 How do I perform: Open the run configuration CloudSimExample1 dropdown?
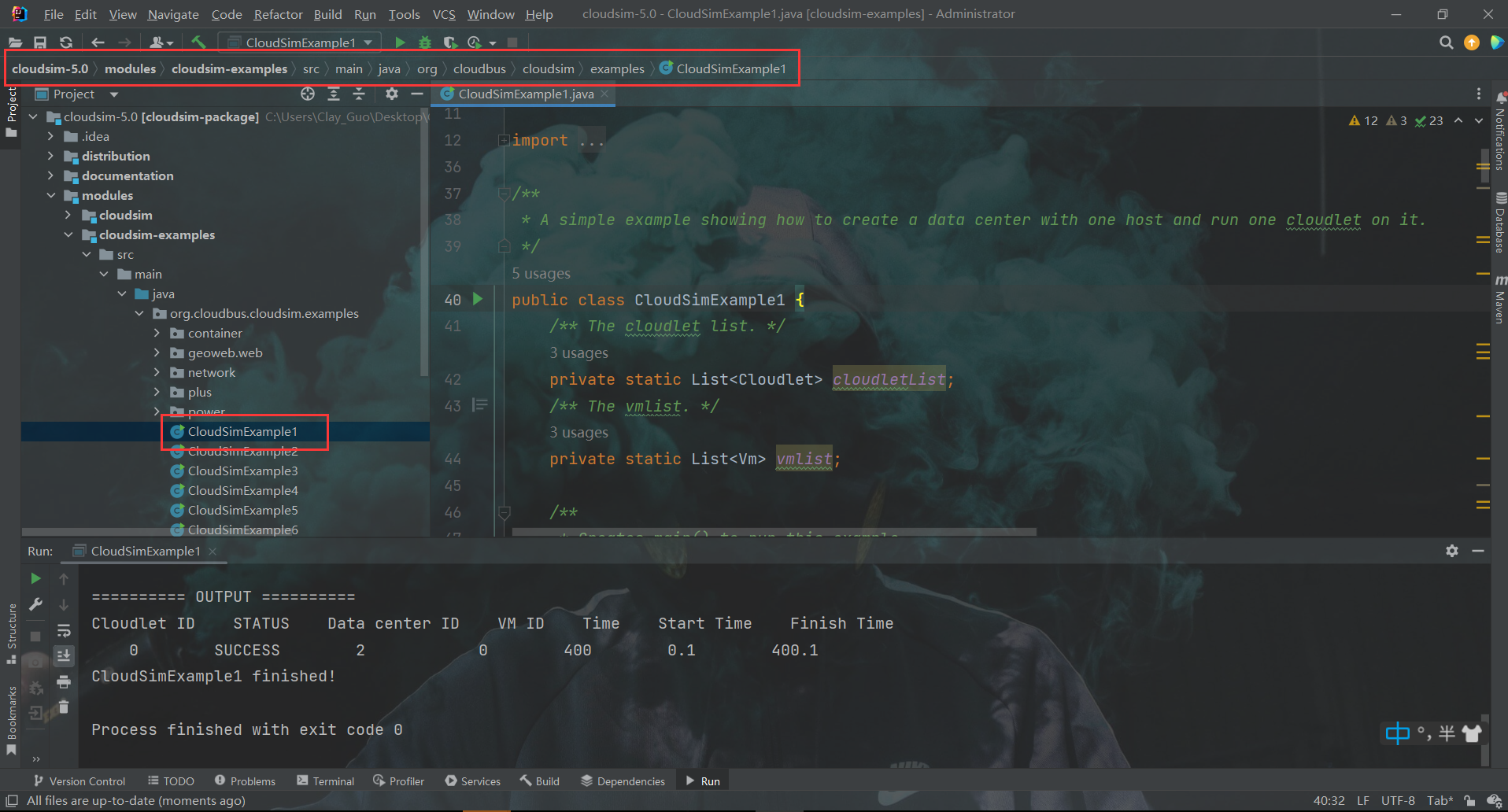tap(299, 42)
